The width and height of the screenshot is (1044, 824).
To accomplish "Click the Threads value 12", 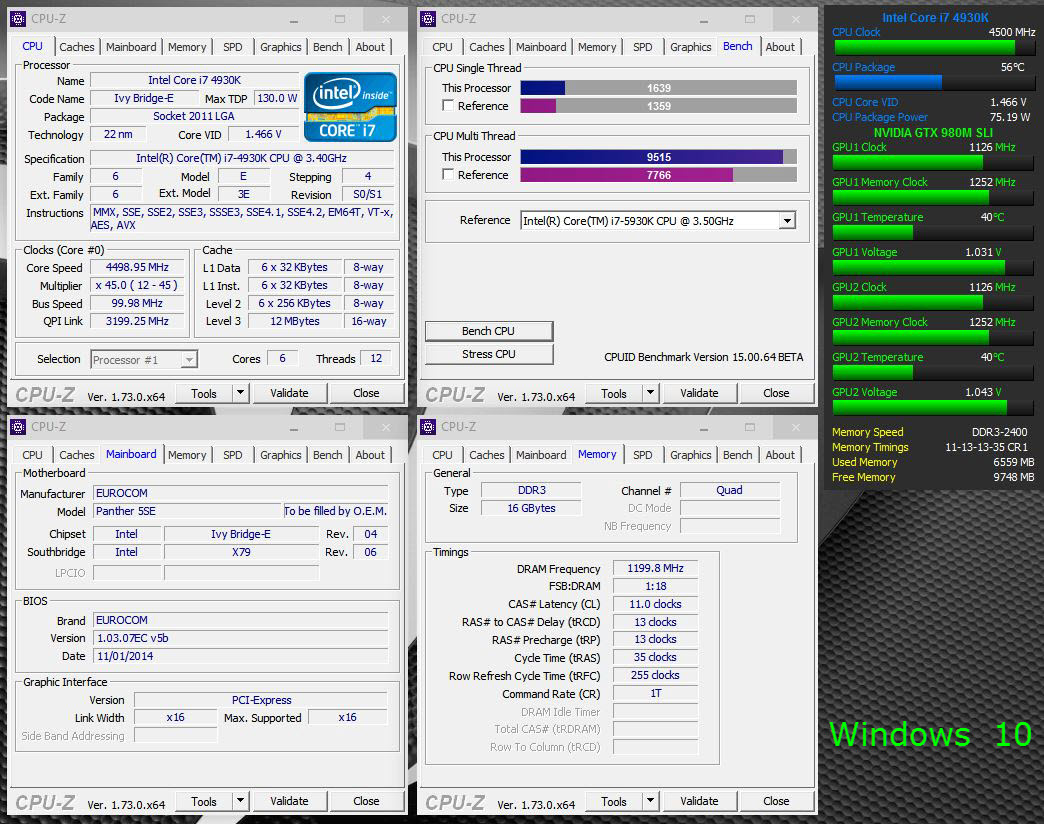I will click(x=376, y=359).
